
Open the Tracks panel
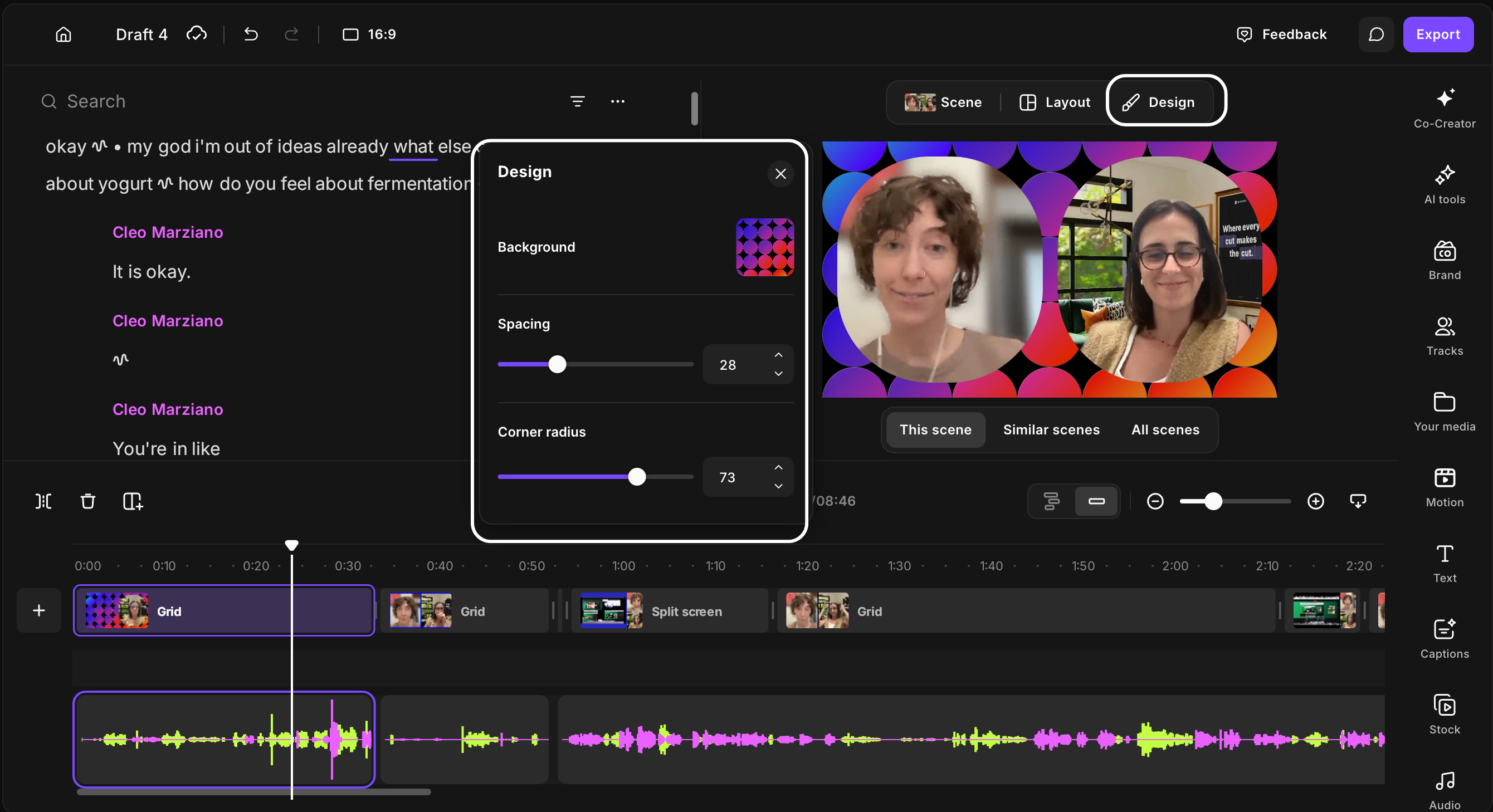[1444, 336]
